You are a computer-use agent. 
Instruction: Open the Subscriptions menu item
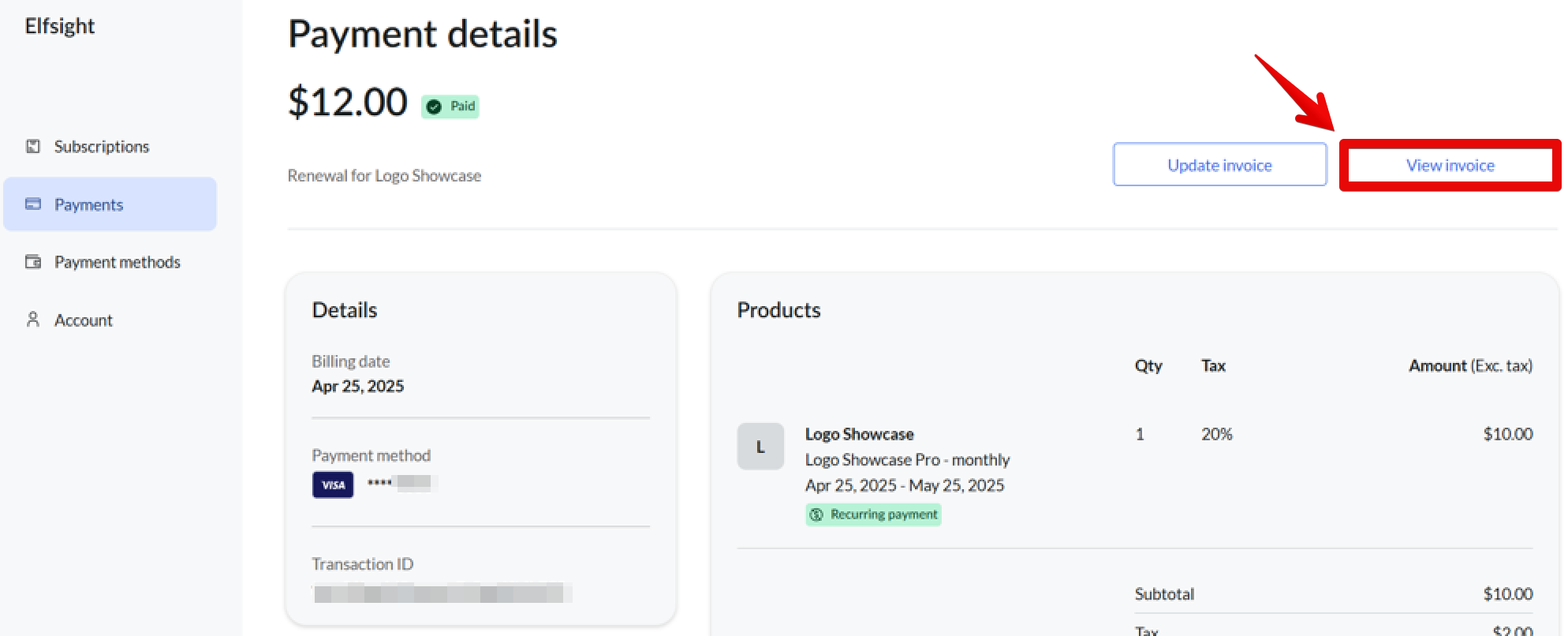pos(101,147)
